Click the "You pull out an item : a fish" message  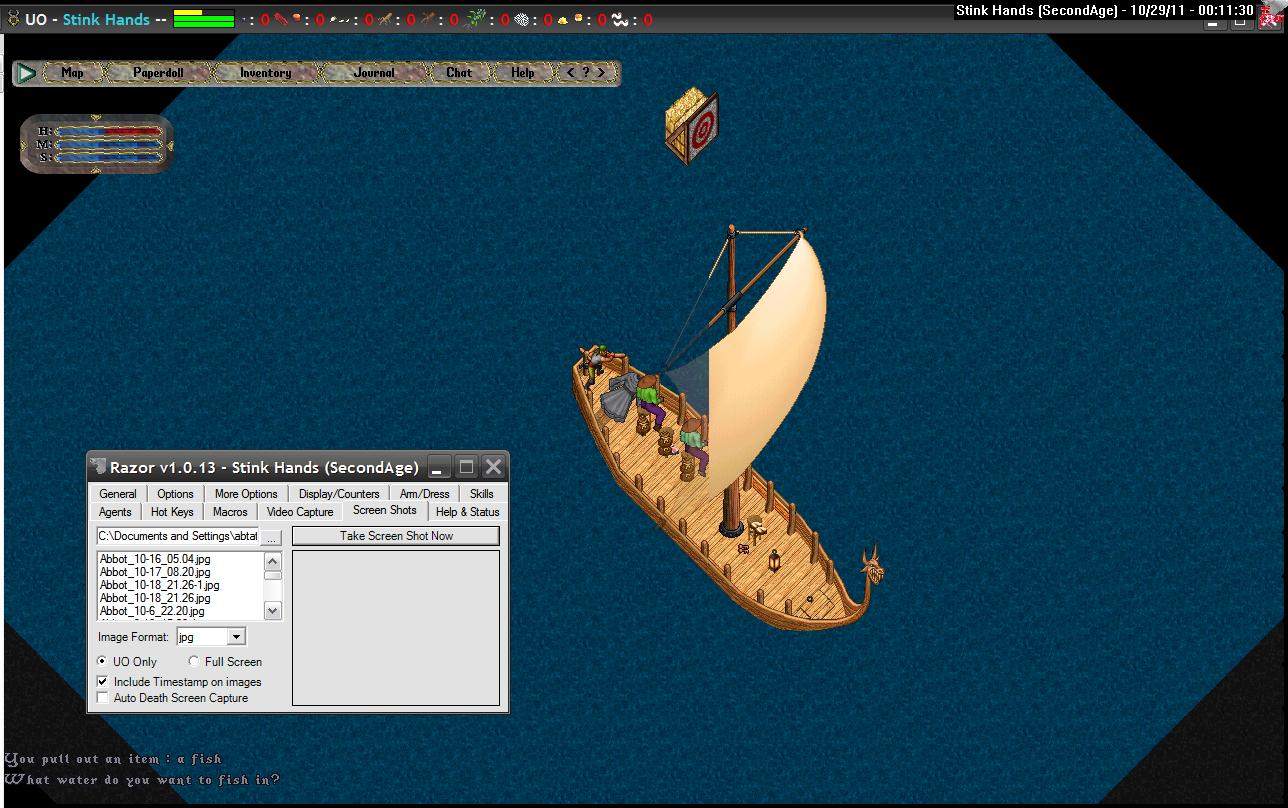pyautogui.click(x=113, y=759)
